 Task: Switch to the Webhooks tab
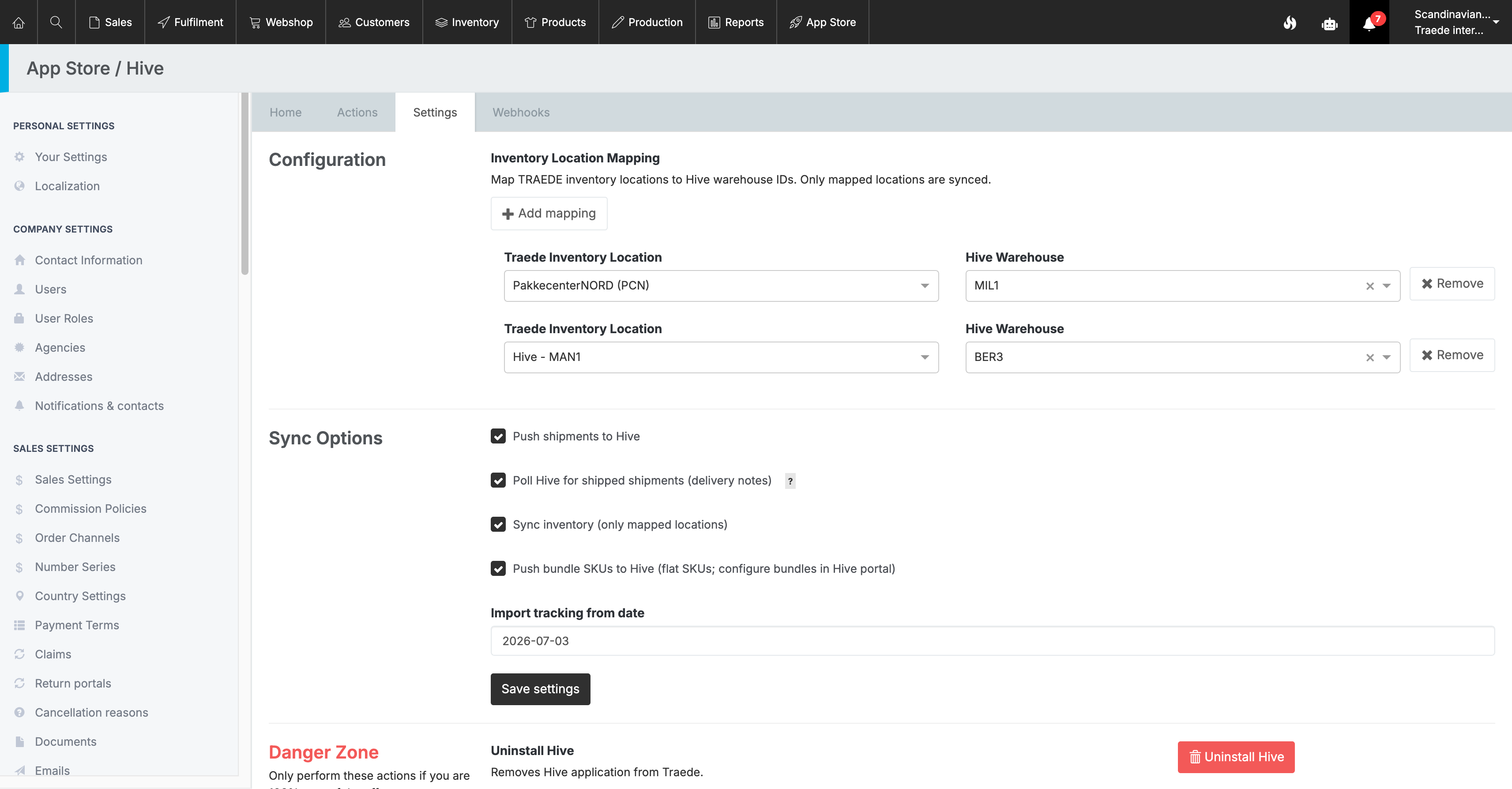(521, 112)
